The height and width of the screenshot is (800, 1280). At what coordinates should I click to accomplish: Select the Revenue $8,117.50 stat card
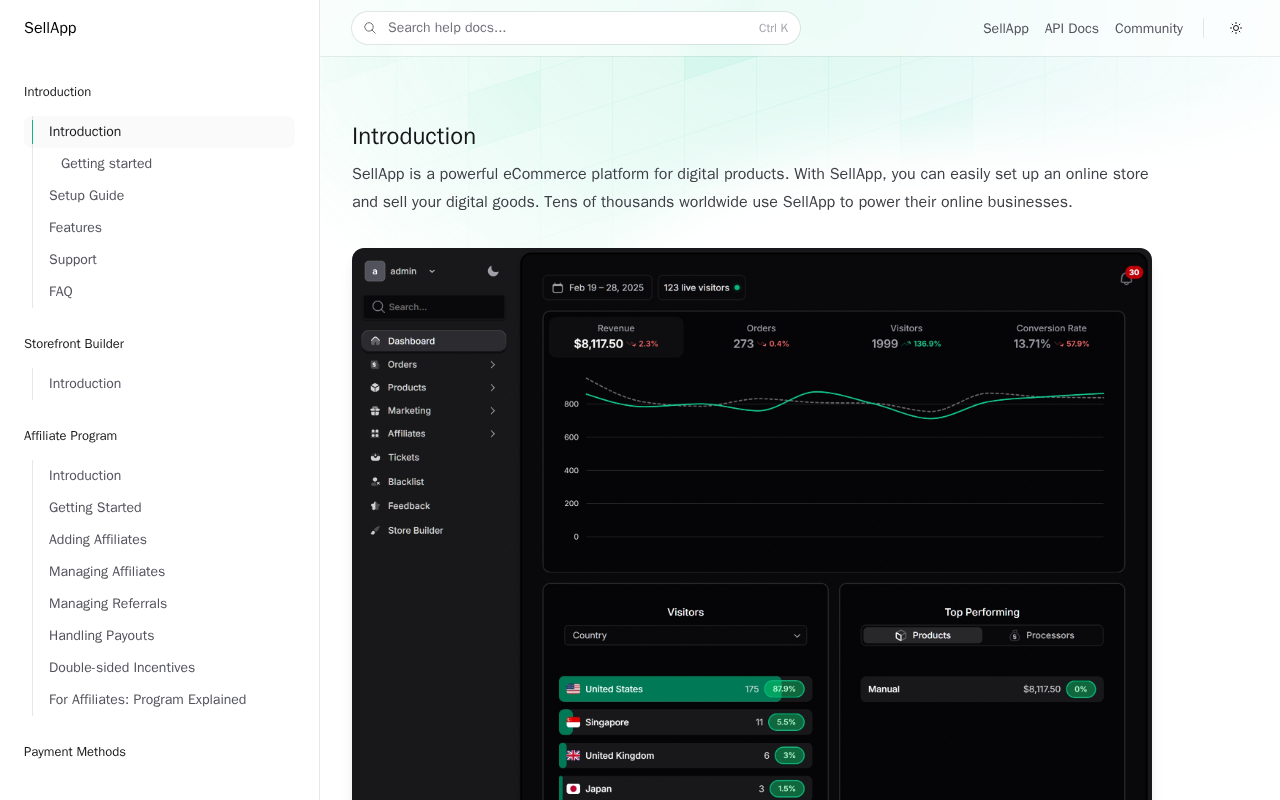coord(616,337)
